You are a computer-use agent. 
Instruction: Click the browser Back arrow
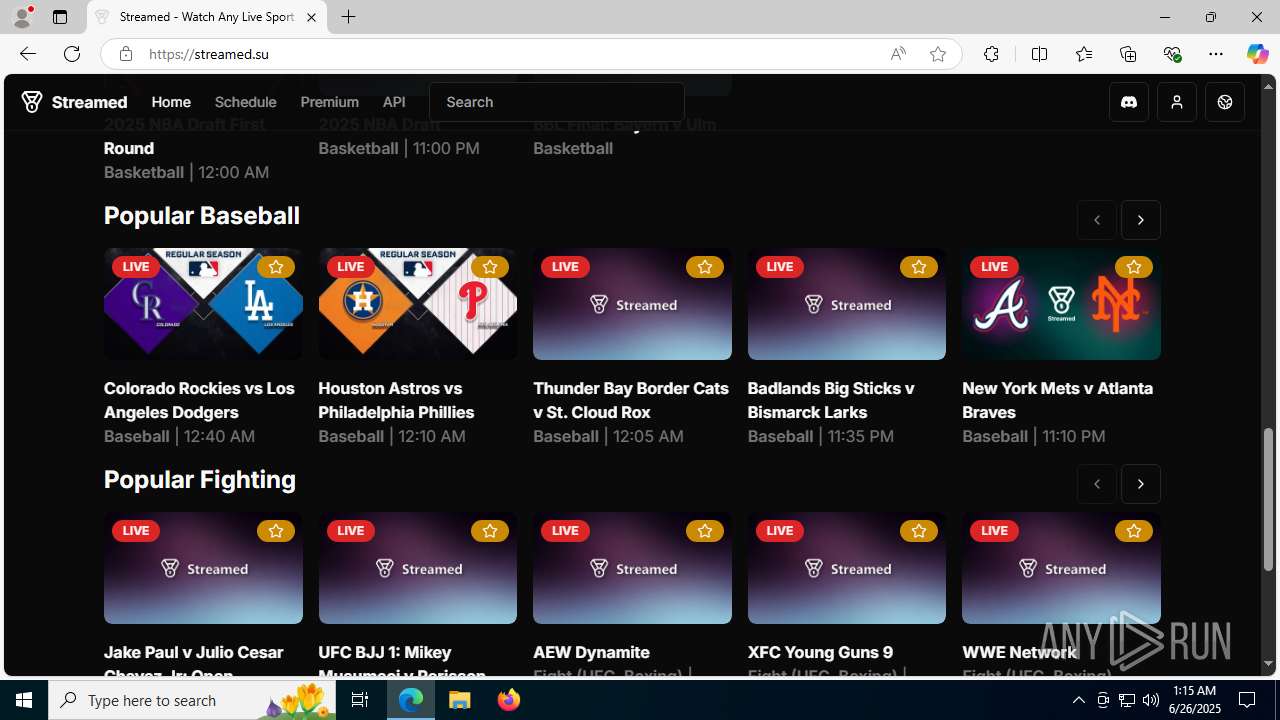pos(27,54)
